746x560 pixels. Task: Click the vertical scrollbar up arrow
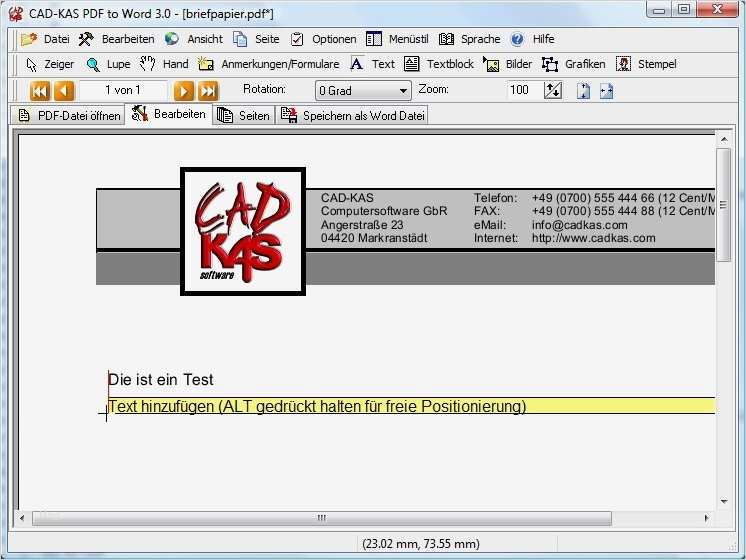tap(724, 139)
